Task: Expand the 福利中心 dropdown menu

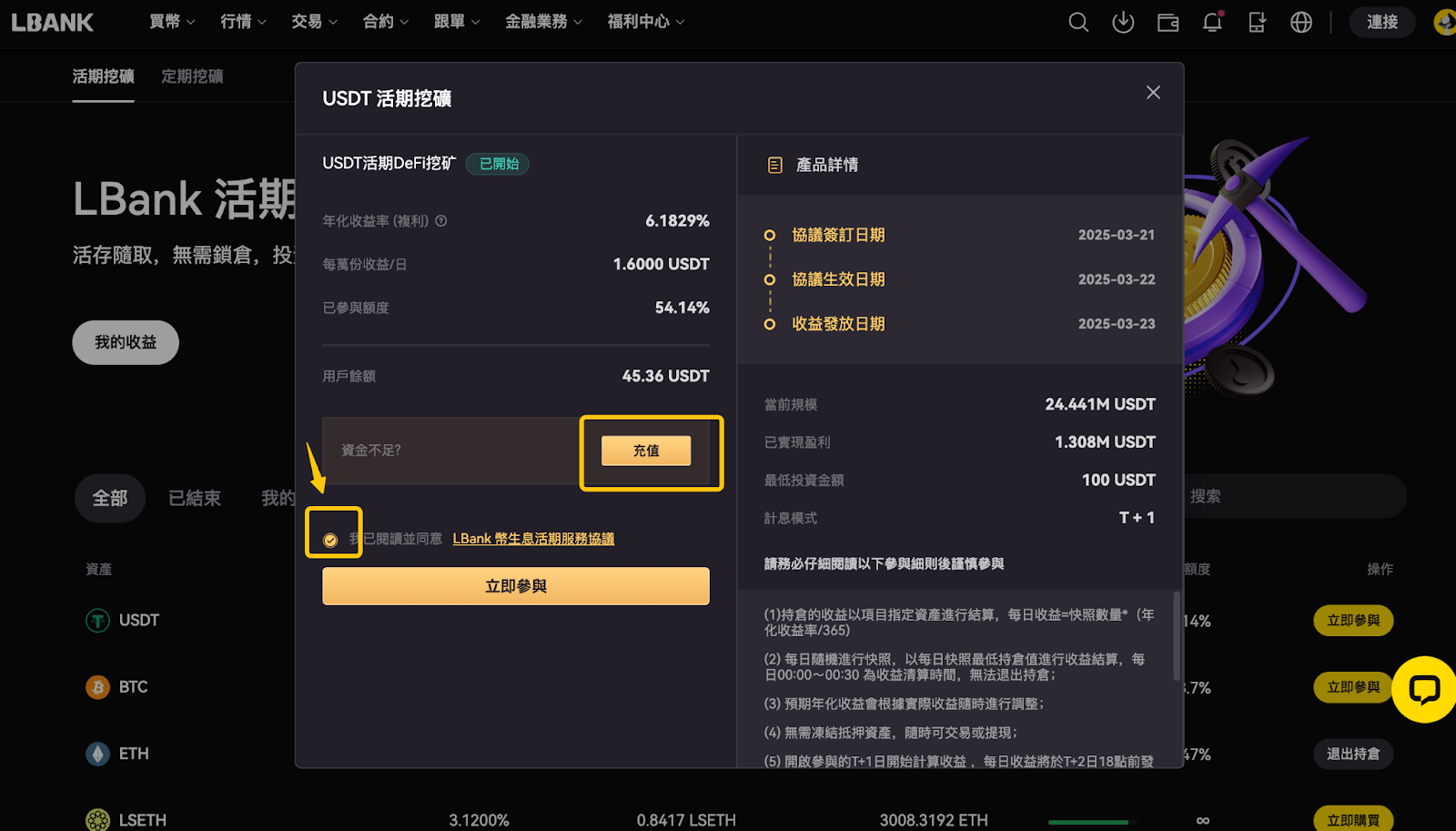Action: 645,22
